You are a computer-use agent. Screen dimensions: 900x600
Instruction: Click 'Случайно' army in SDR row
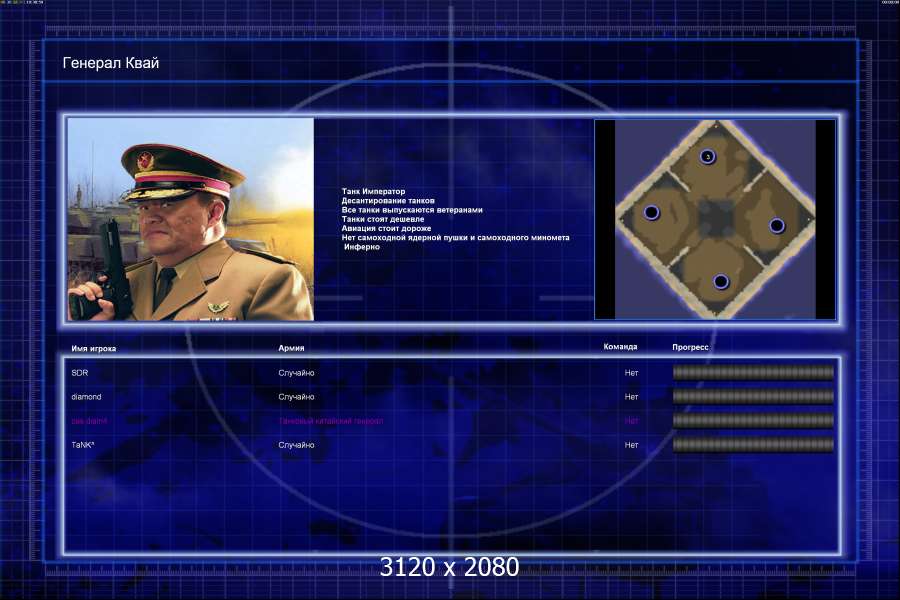[x=296, y=373]
